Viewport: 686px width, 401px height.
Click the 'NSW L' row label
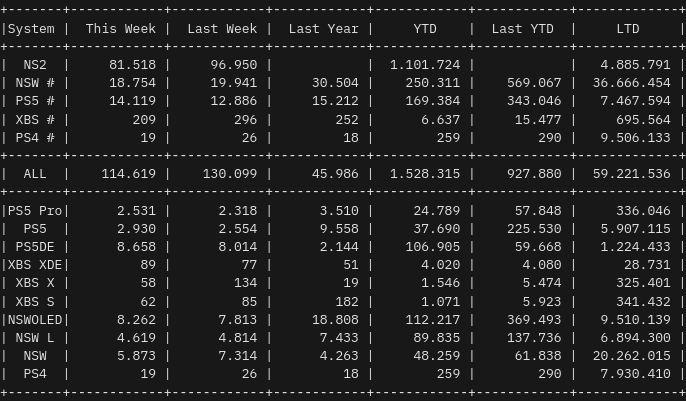click(x=35, y=338)
